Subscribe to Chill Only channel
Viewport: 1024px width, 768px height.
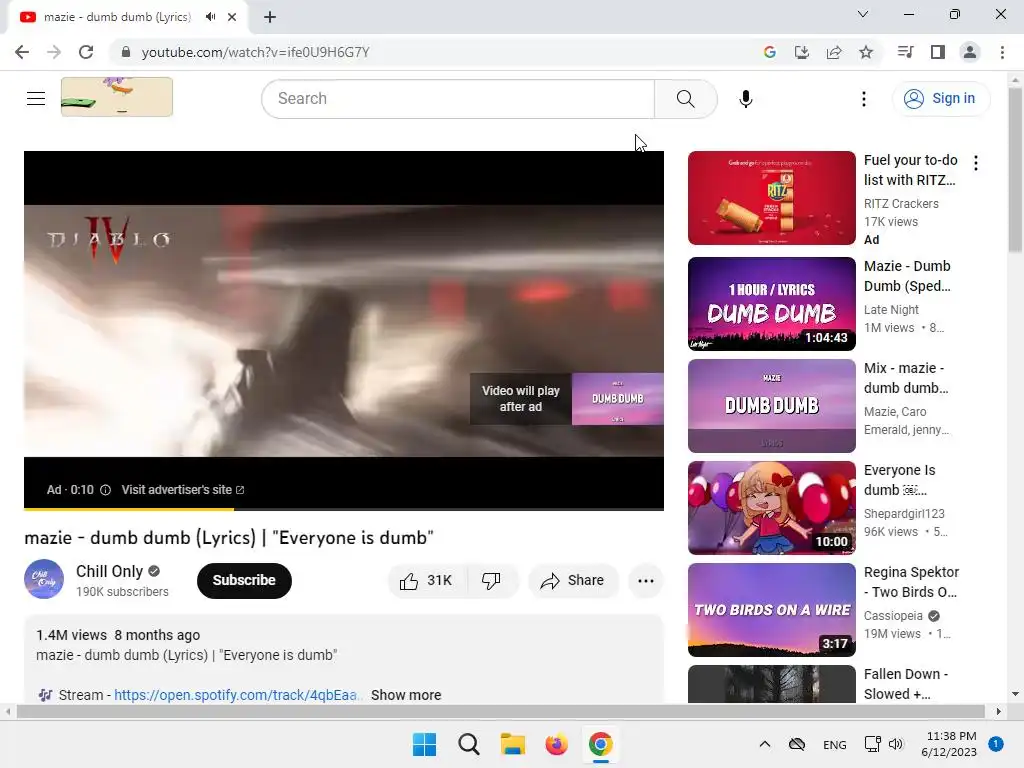pyautogui.click(x=244, y=581)
